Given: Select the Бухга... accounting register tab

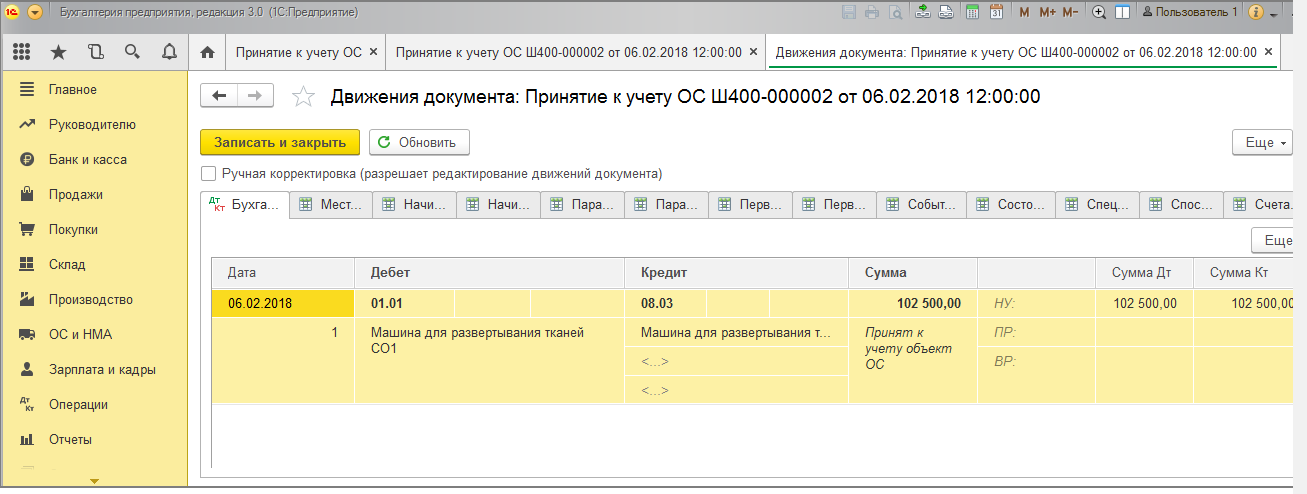Looking at the screenshot, I should point(245,204).
